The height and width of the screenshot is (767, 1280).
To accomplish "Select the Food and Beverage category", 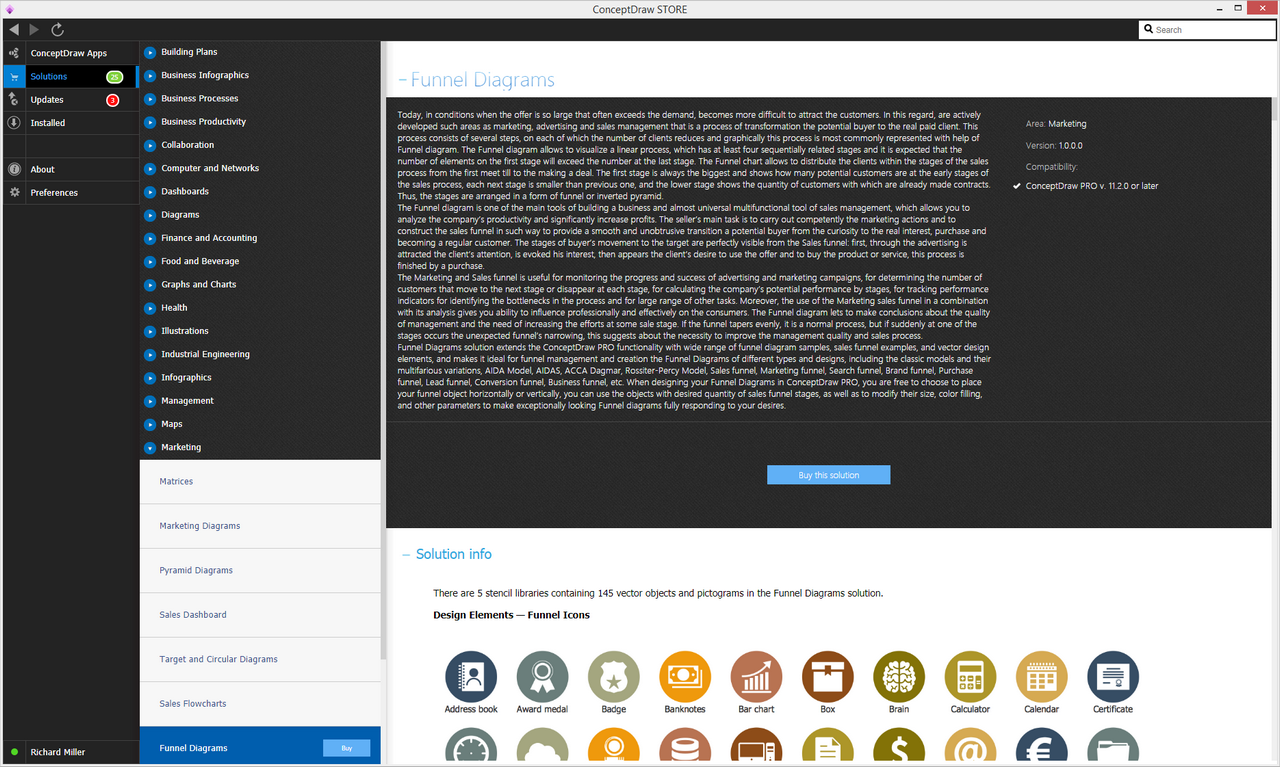I will pyautogui.click(x=200, y=261).
